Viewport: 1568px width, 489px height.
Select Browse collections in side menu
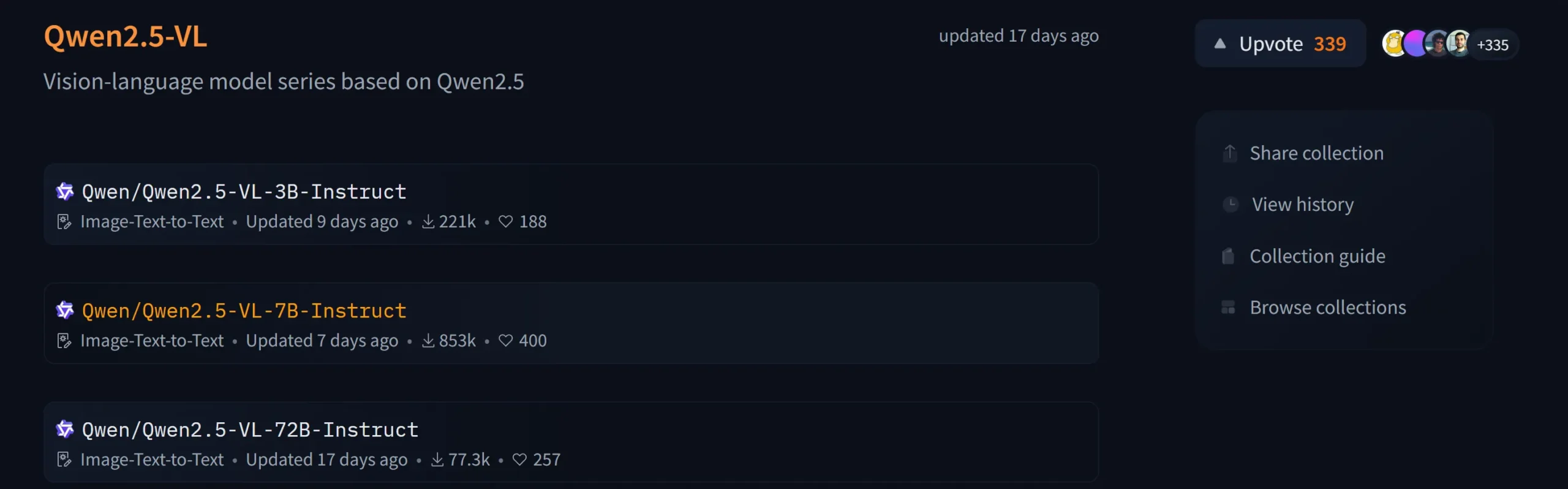click(x=1327, y=307)
